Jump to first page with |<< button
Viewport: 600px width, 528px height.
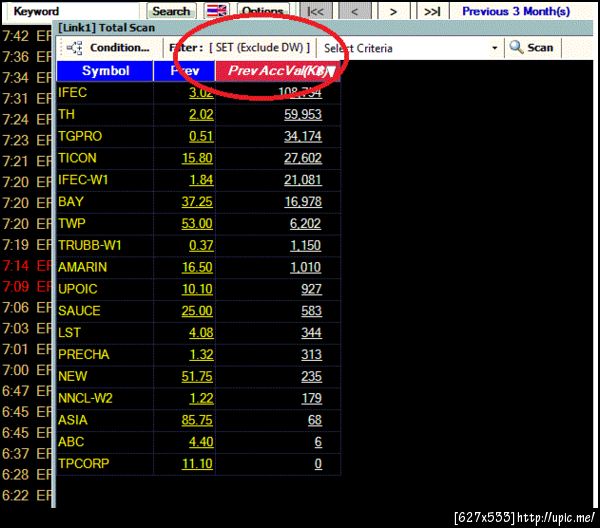point(316,11)
